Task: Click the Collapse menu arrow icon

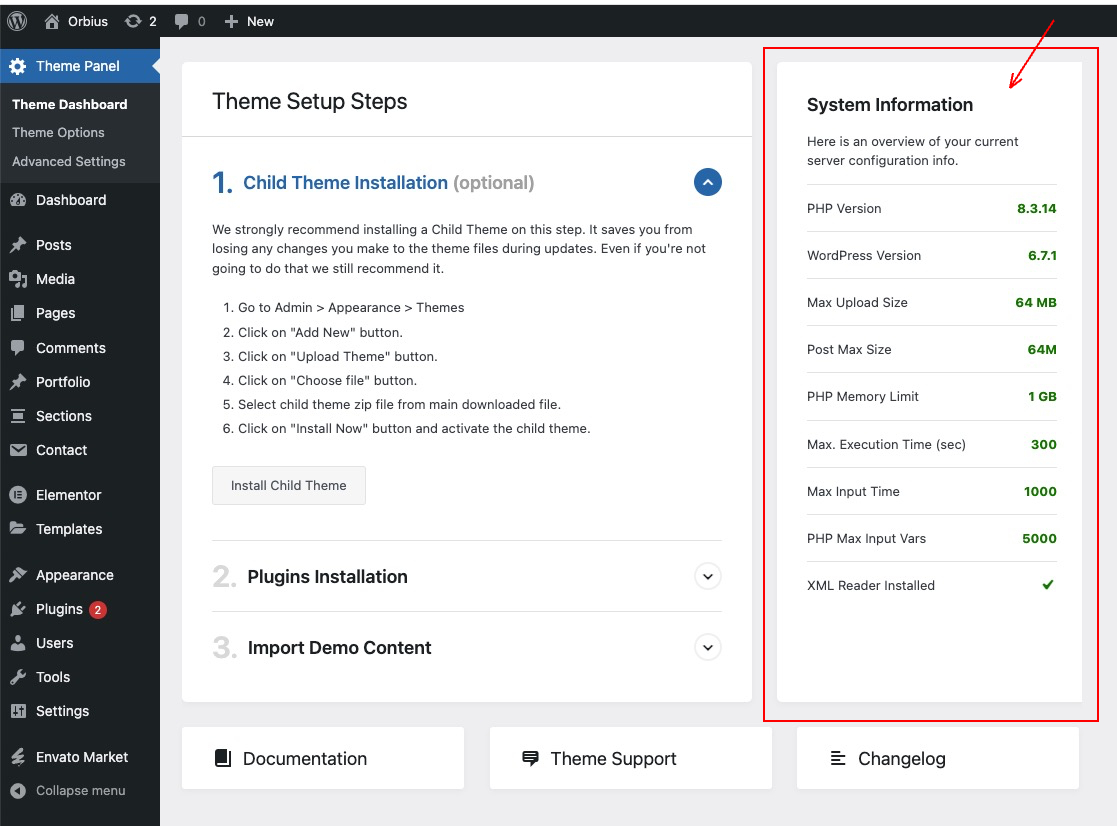Action: point(18,790)
